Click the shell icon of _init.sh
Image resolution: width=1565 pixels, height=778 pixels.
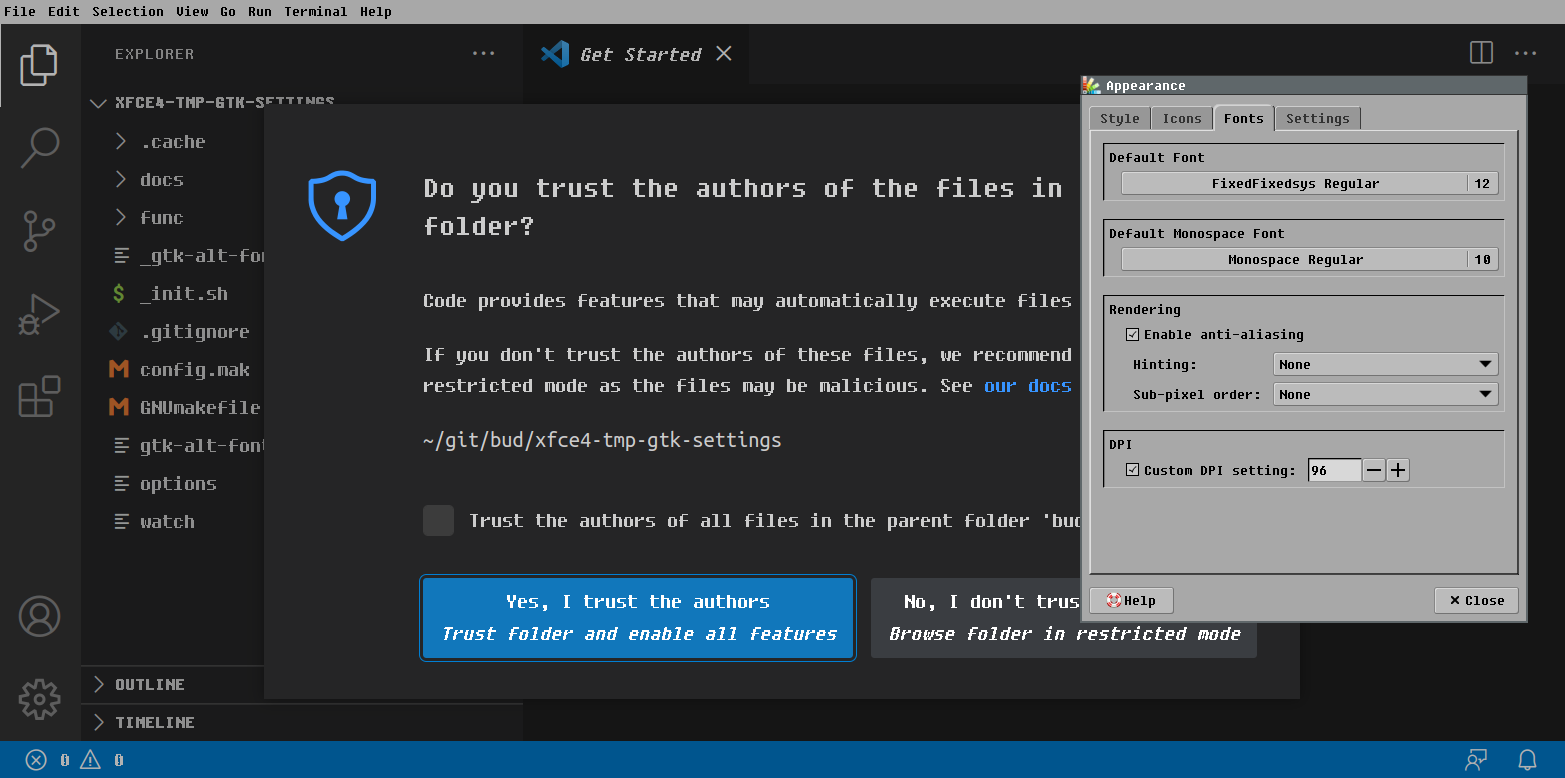pos(119,294)
